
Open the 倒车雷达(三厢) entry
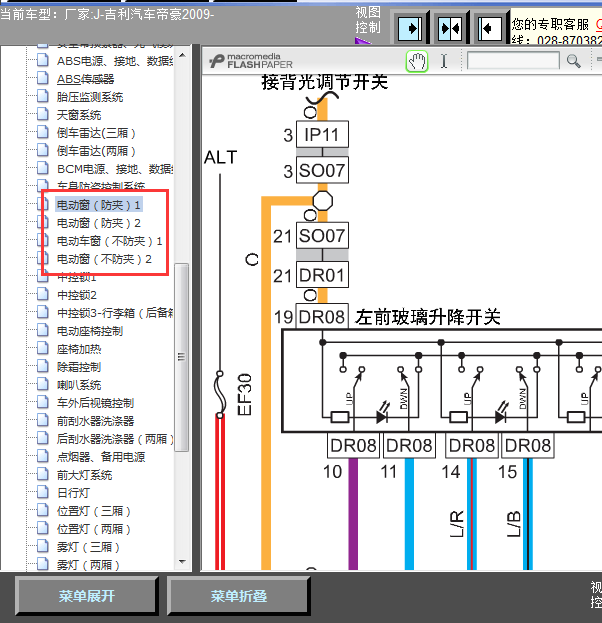(x=96, y=133)
